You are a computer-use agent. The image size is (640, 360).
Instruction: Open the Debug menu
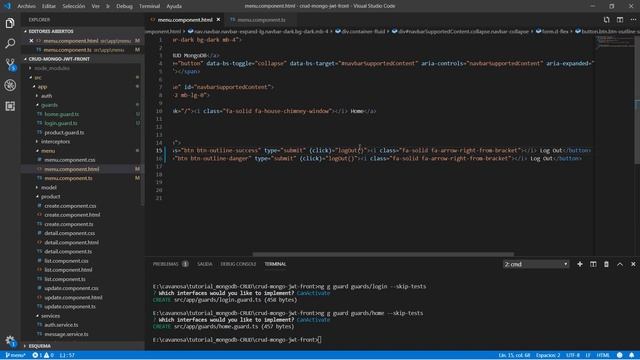(x=124, y=6)
